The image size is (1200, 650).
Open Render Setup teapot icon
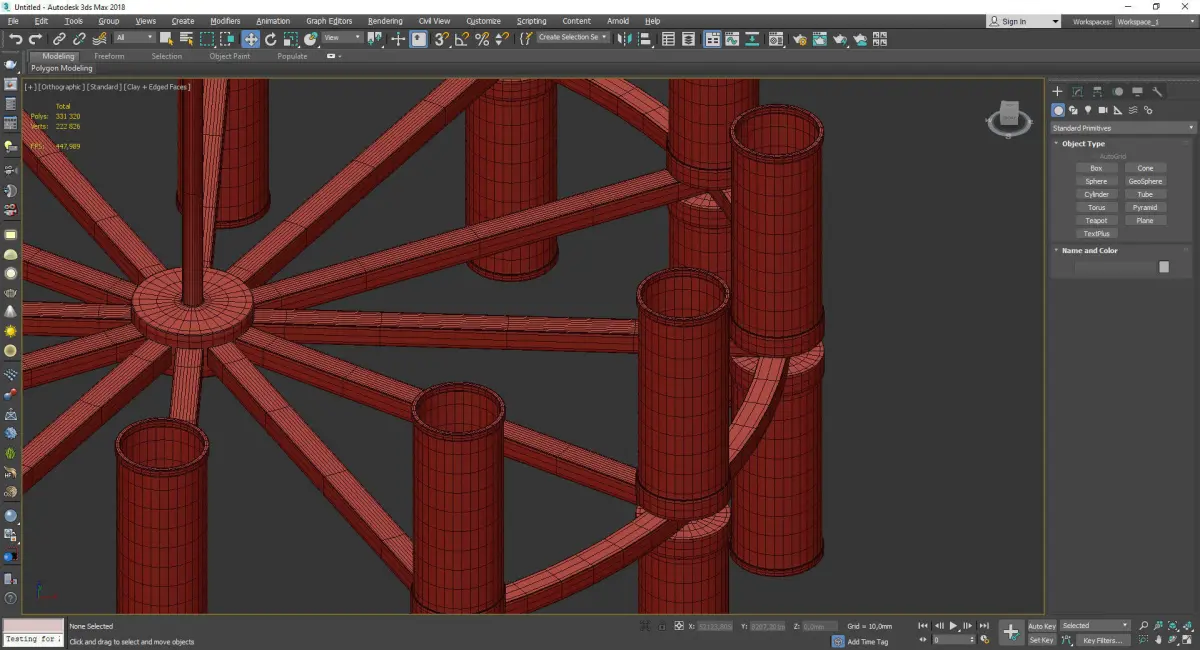[x=800, y=39]
